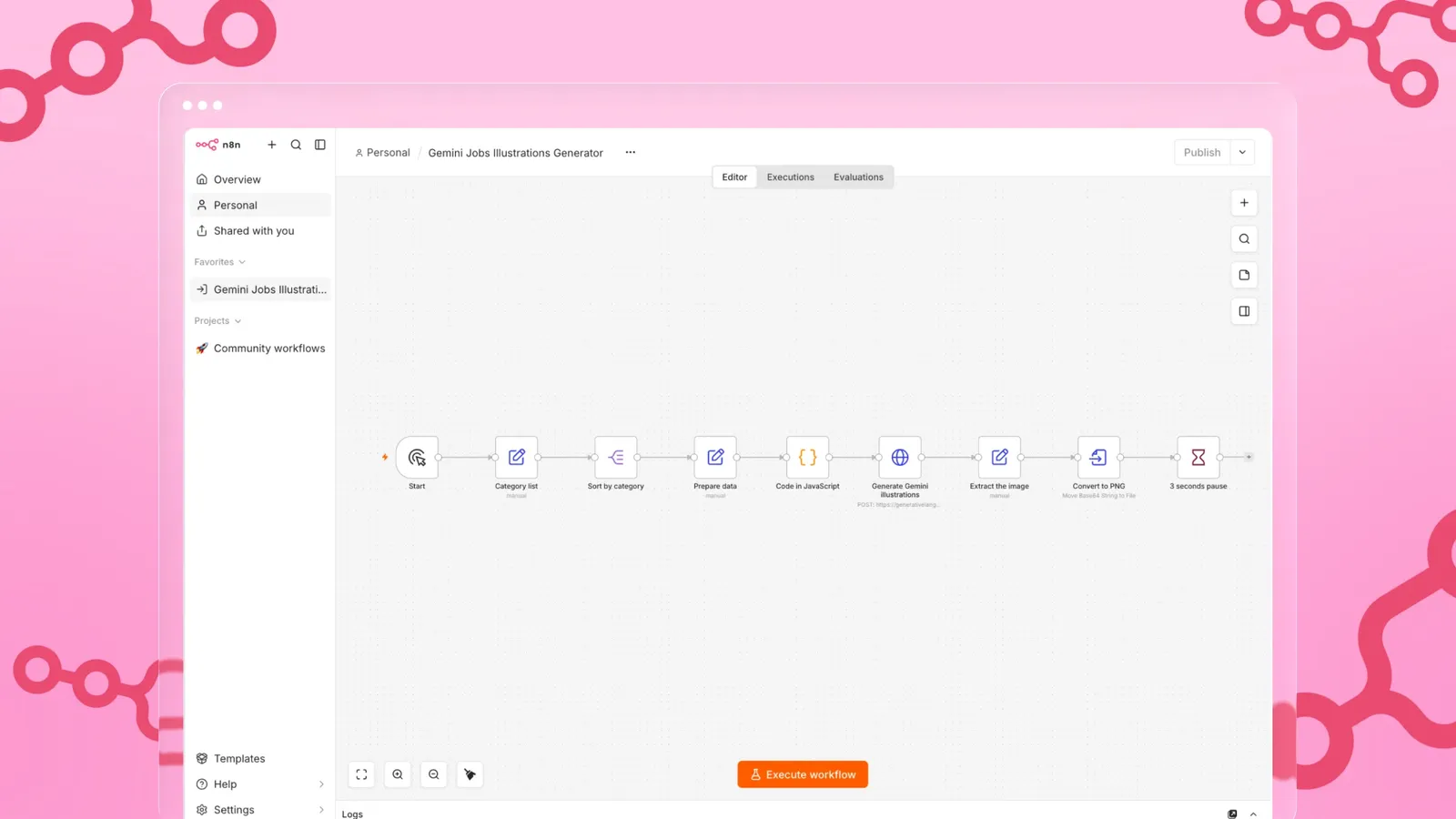The image size is (1456, 819).
Task: Select the Extract the image node
Action: [x=999, y=457]
